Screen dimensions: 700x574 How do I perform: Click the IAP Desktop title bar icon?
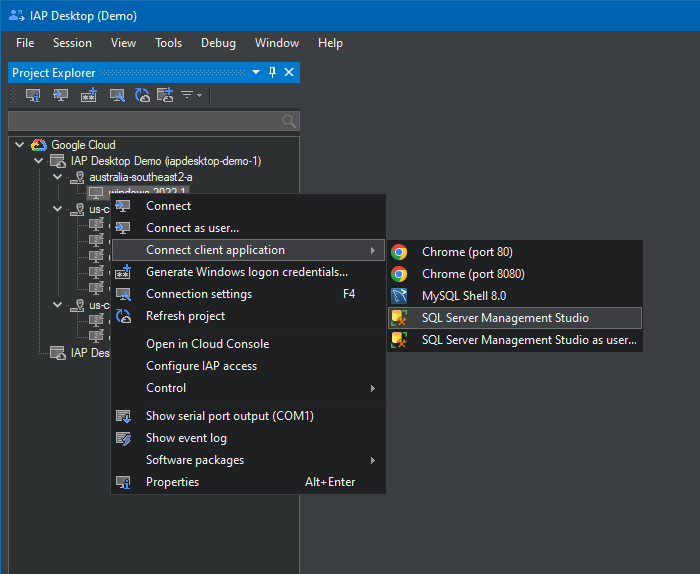pyautogui.click(x=17, y=16)
